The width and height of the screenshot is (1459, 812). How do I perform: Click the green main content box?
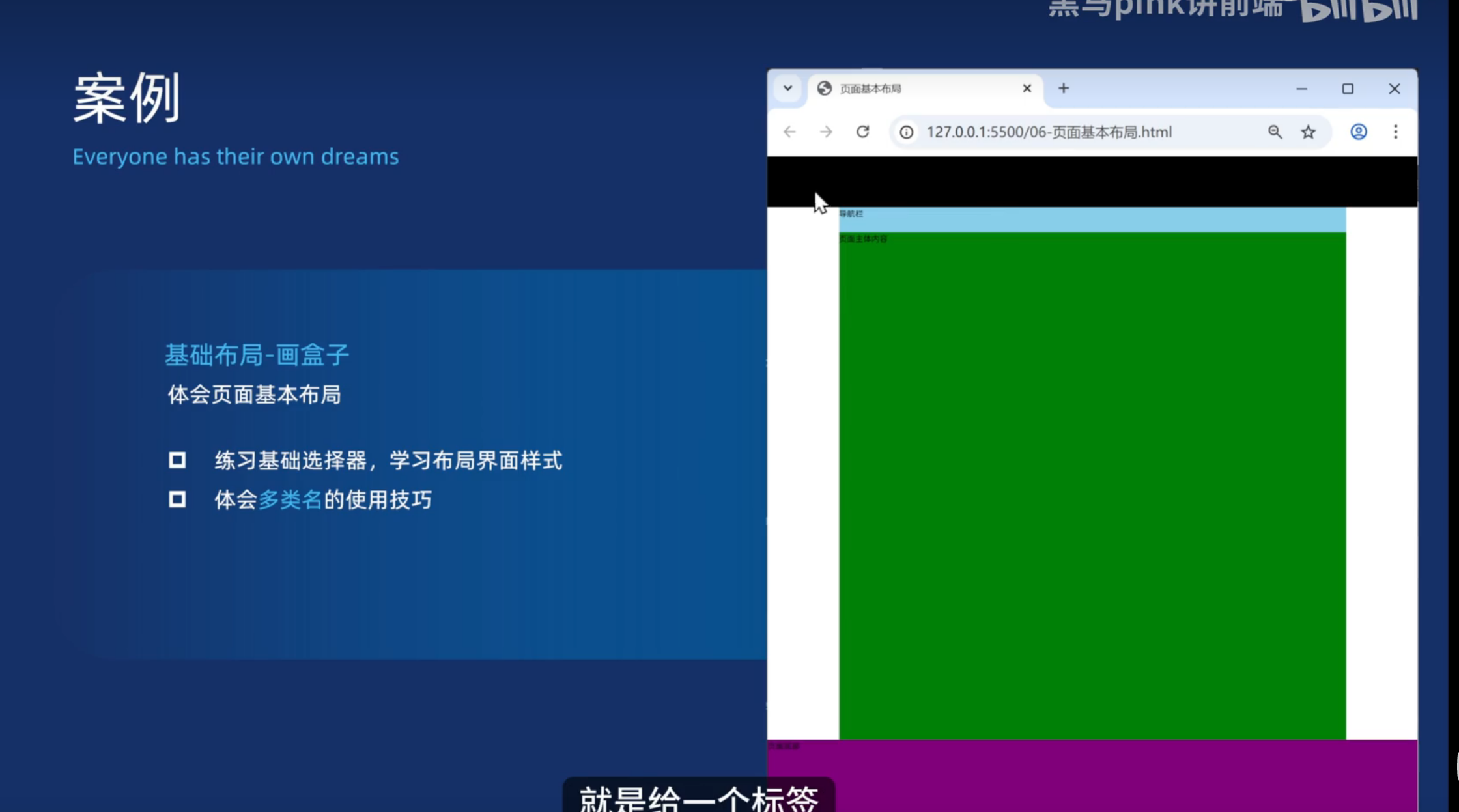[1092, 485]
